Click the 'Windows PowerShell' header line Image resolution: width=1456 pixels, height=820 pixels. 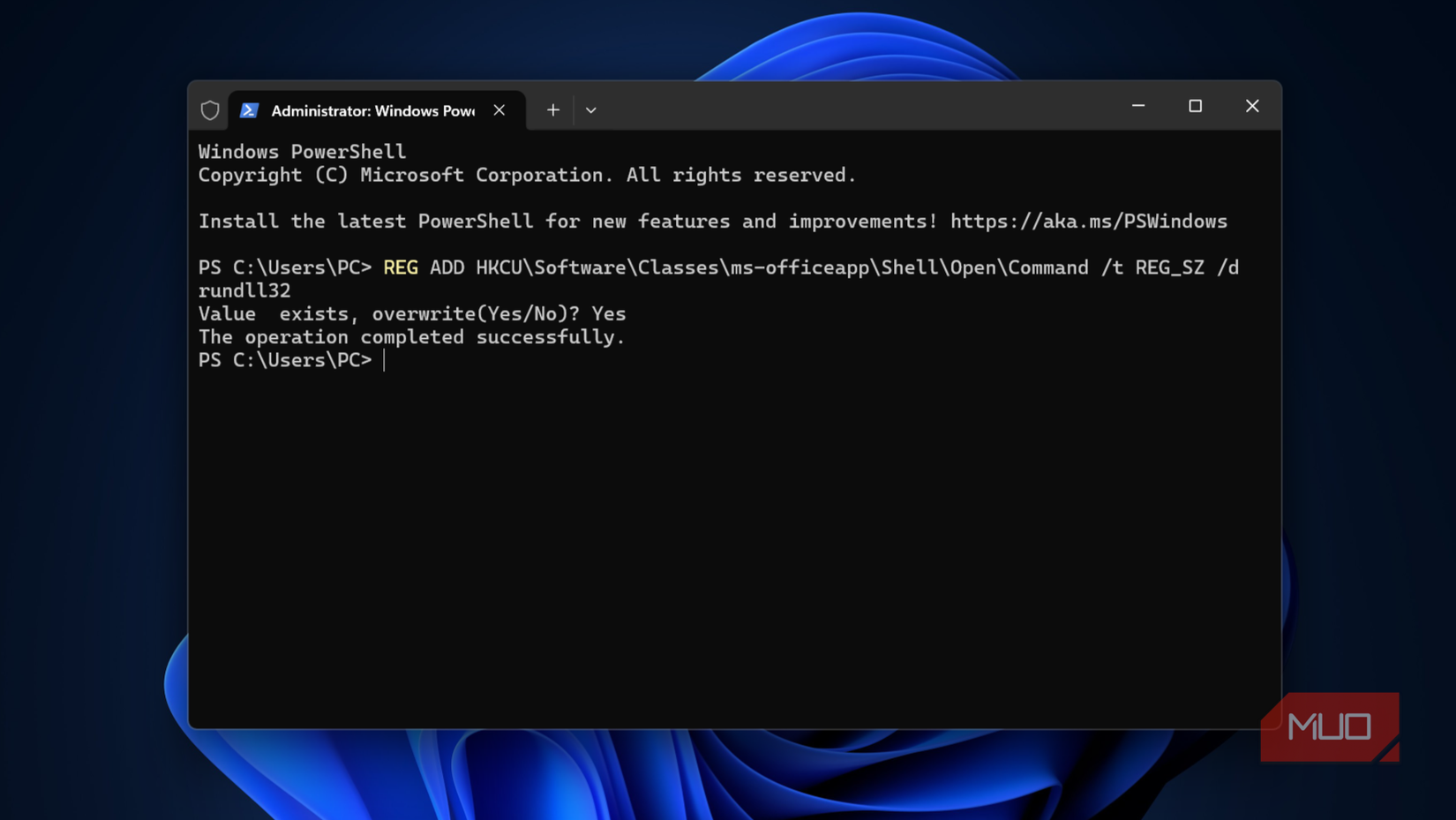point(303,152)
